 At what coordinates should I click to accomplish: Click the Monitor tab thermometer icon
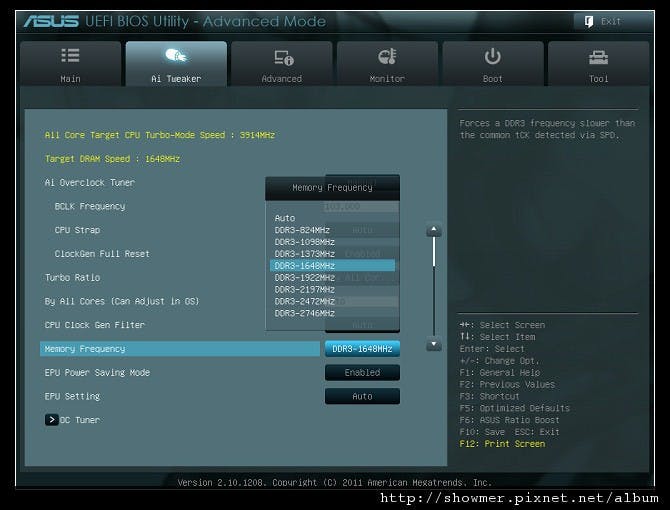(x=388, y=56)
